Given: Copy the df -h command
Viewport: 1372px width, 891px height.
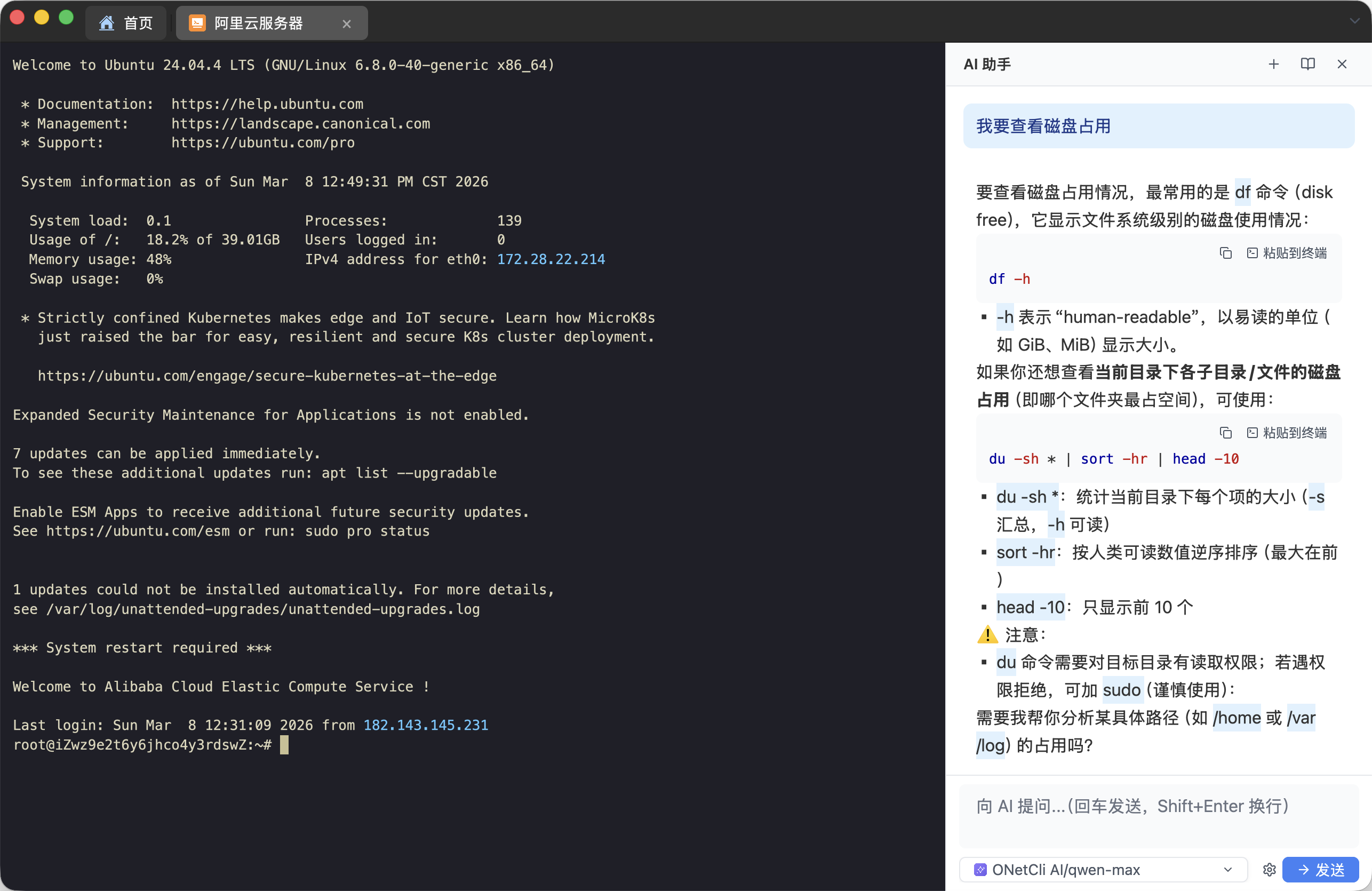Looking at the screenshot, I should (1226, 253).
